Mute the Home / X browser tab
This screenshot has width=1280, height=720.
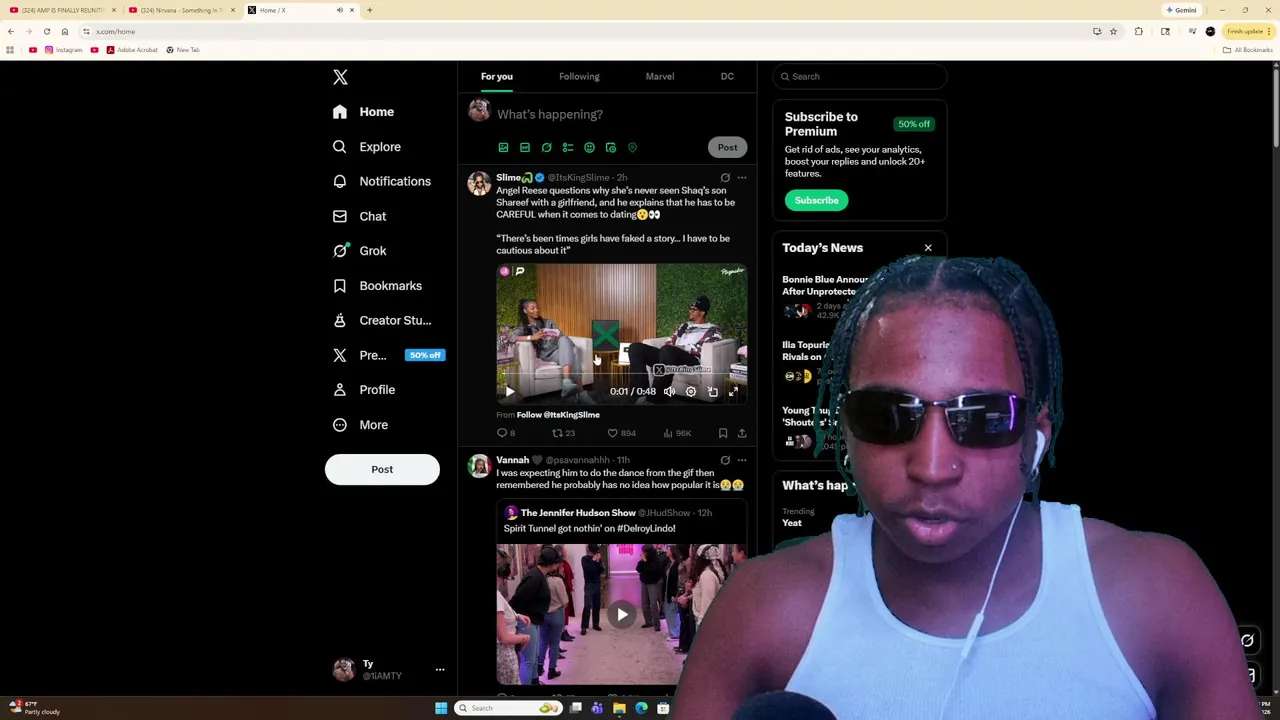click(339, 10)
